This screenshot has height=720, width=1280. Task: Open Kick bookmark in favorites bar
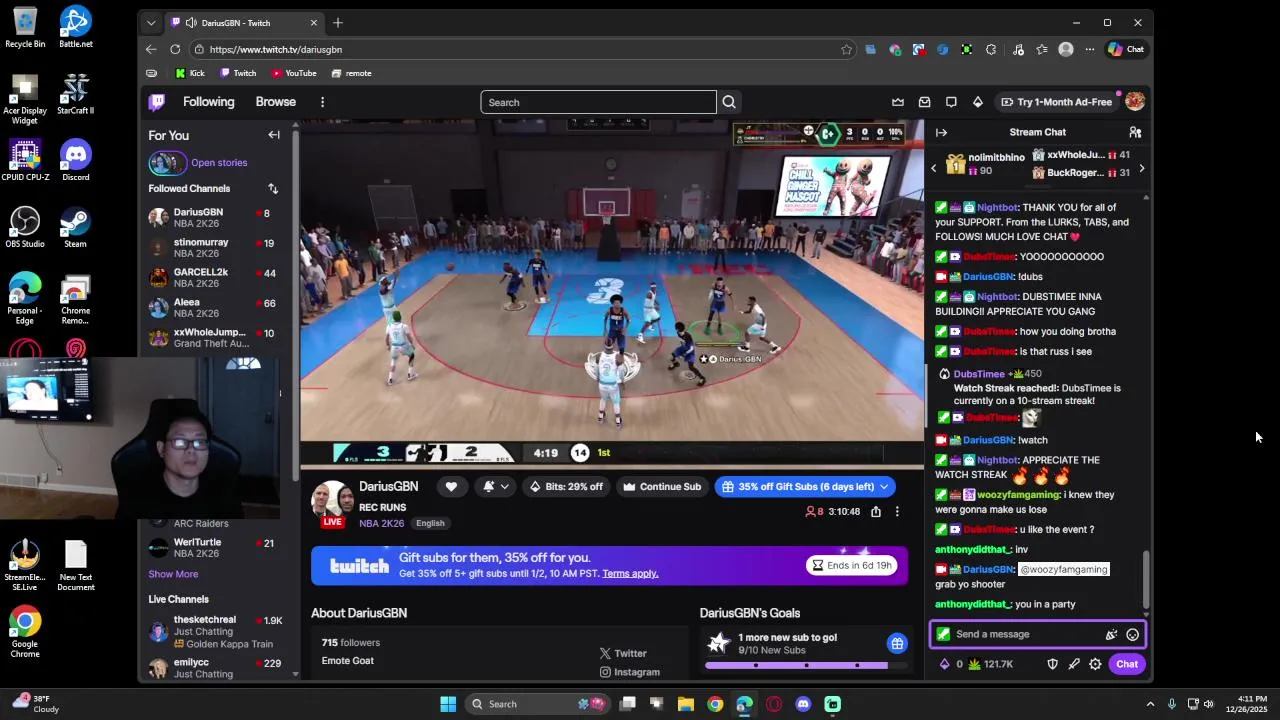point(189,73)
